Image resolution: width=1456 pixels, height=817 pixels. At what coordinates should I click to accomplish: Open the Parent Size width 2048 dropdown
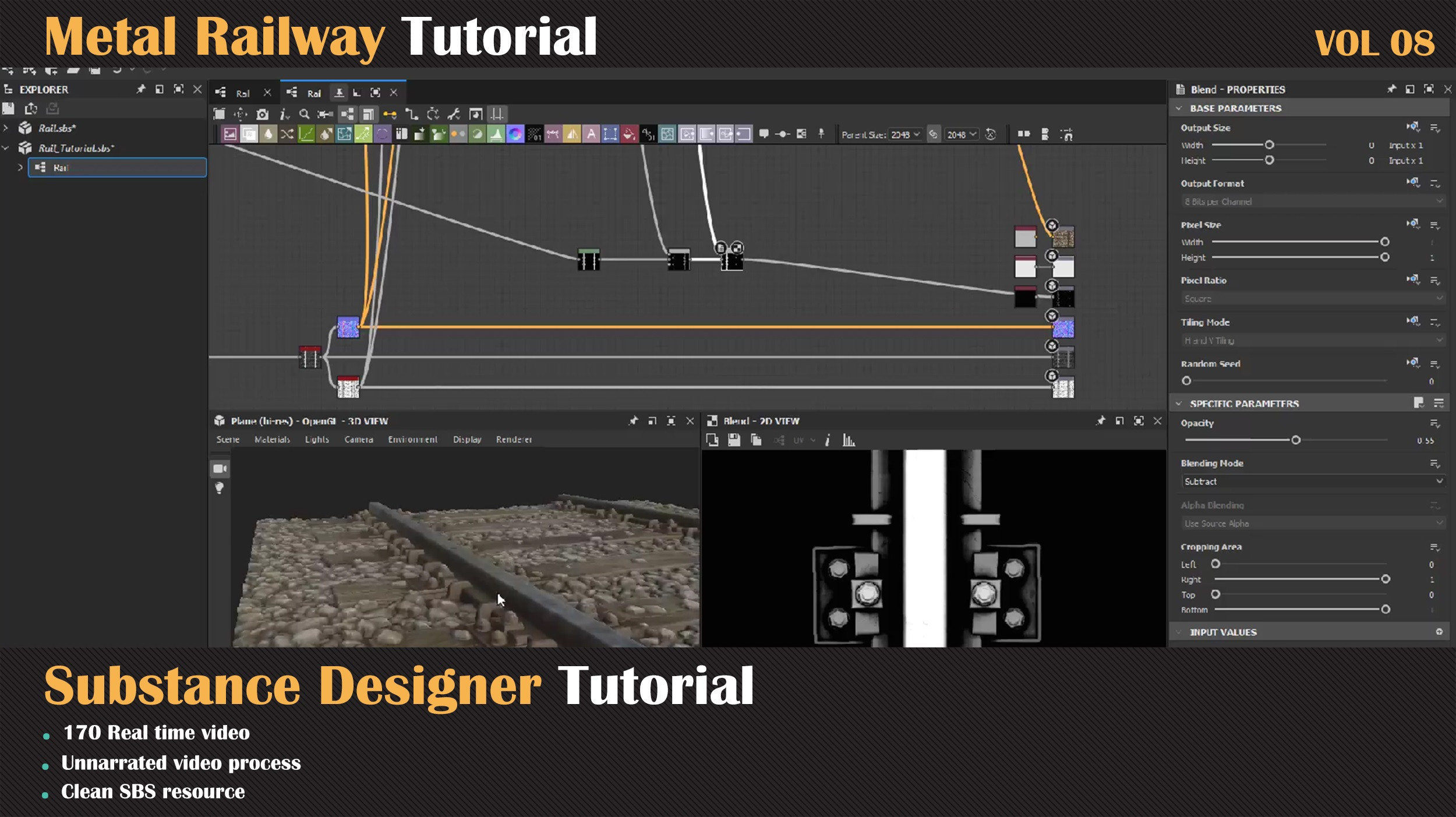[x=906, y=135]
